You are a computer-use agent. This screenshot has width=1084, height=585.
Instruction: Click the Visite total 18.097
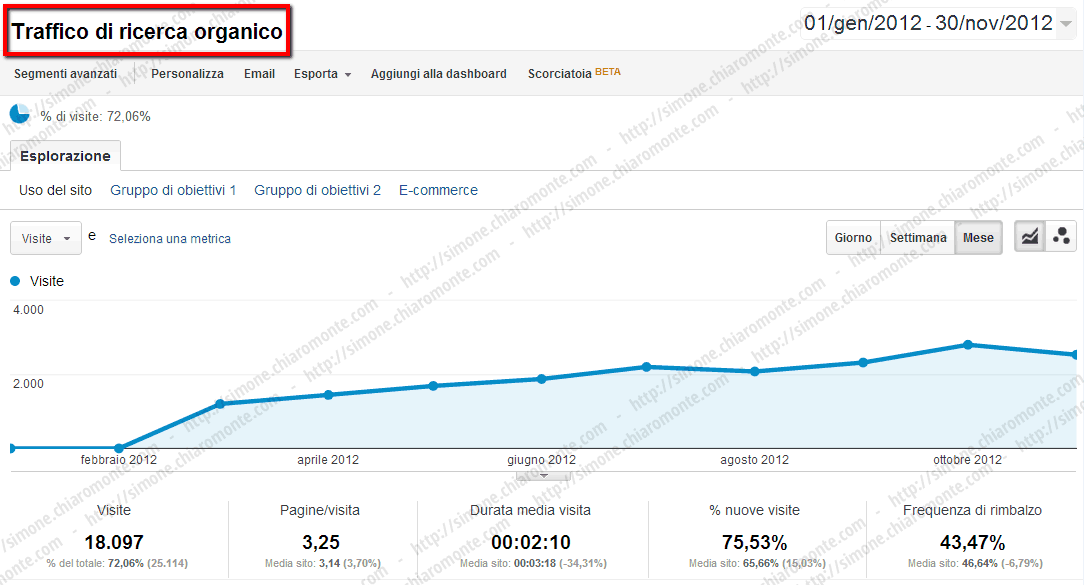(114, 542)
